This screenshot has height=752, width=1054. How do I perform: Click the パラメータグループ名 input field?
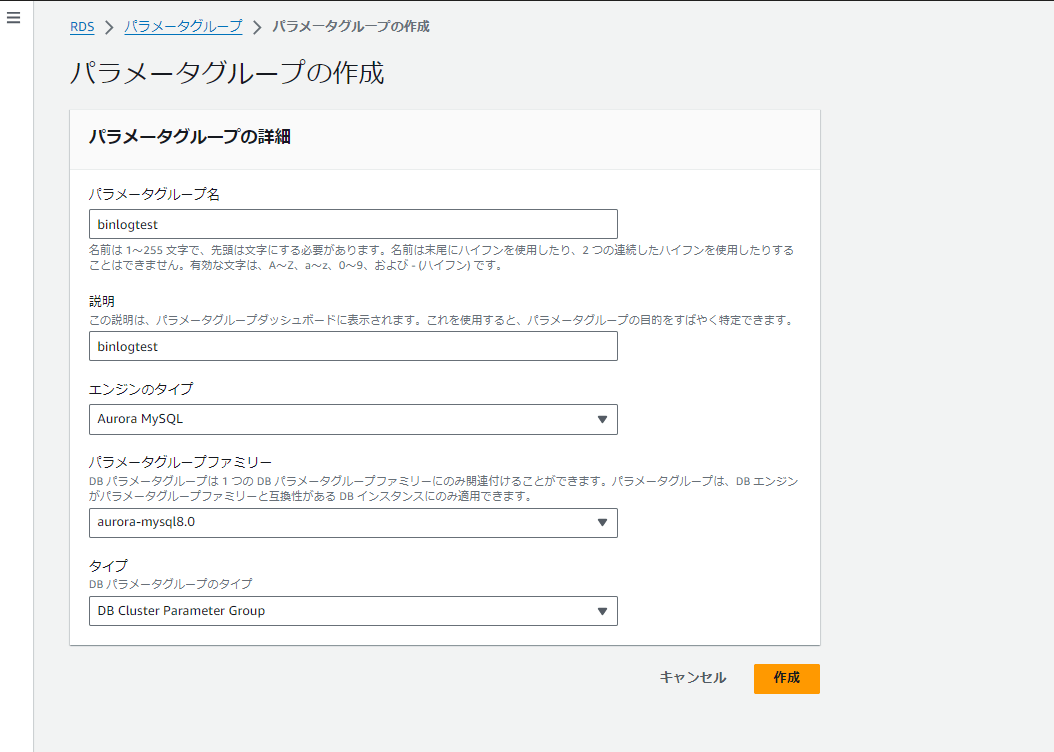(352, 223)
